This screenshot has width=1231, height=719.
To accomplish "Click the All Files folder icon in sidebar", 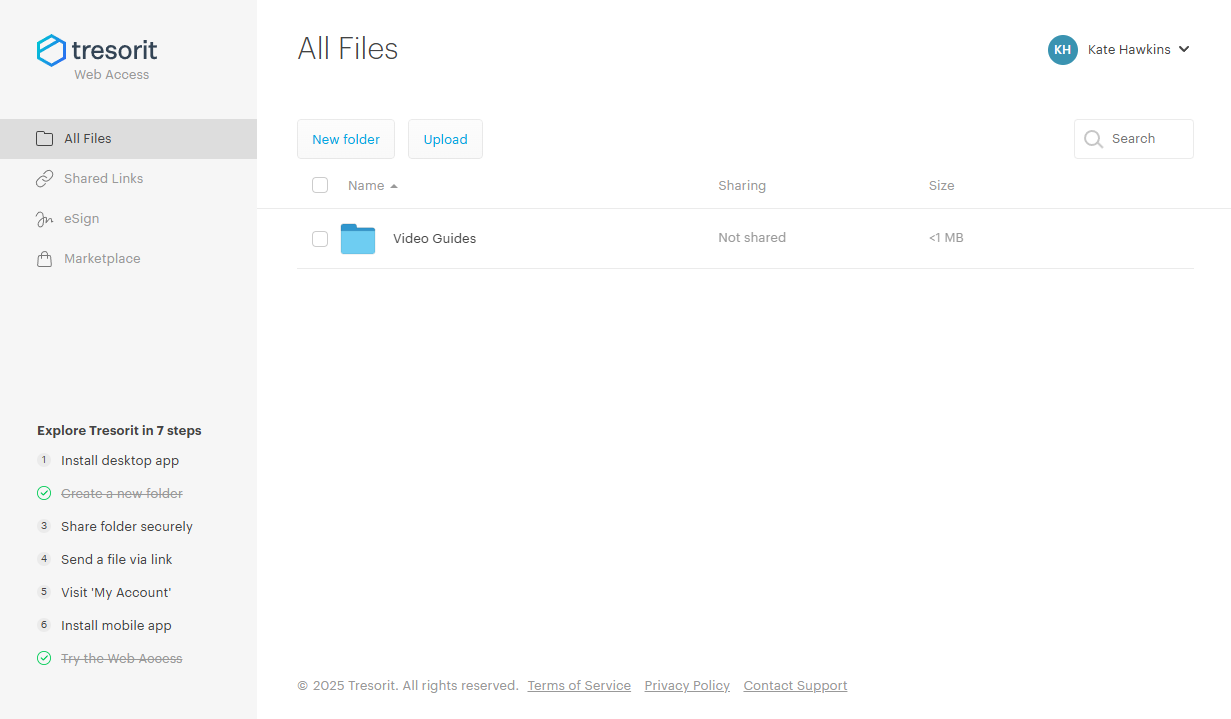I will (44, 138).
